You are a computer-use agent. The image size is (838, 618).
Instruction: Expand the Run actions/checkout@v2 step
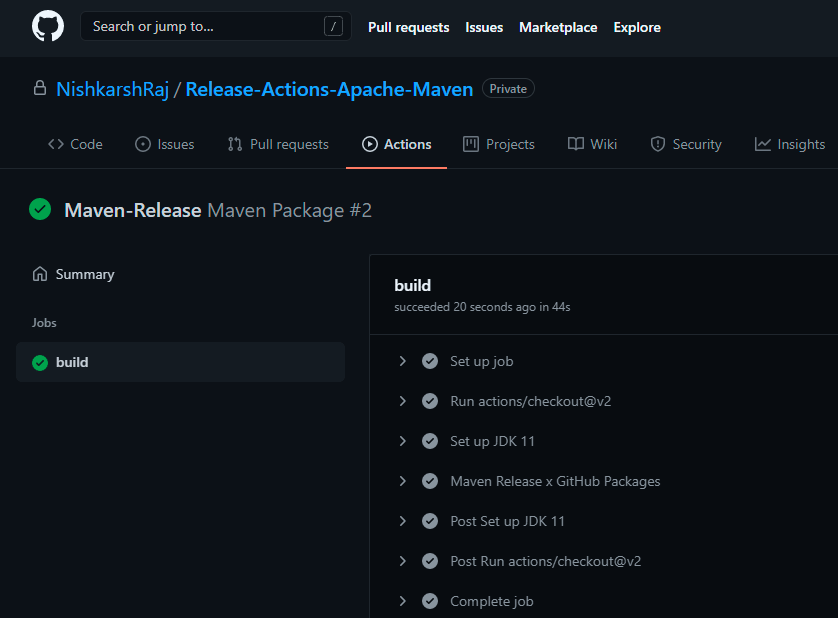402,401
